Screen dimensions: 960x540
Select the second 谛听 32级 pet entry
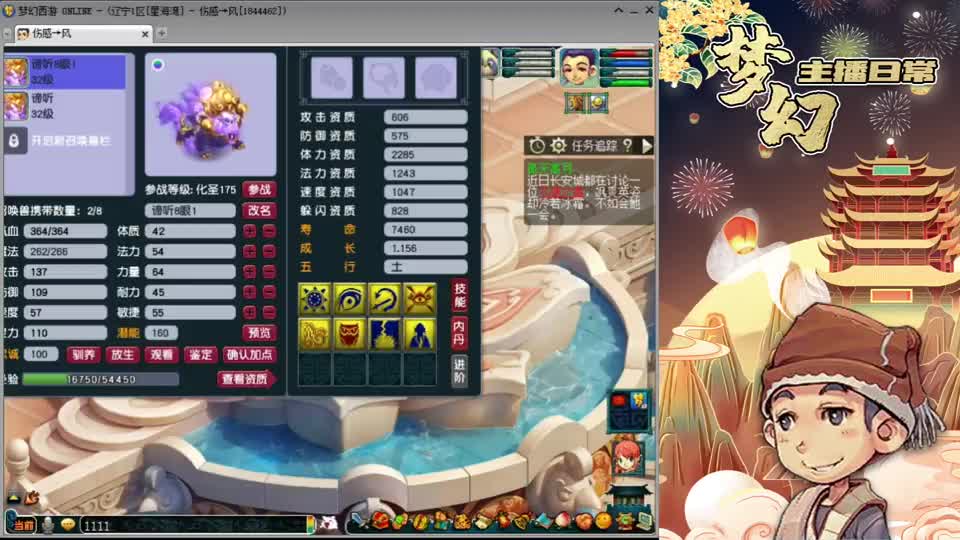coord(64,106)
